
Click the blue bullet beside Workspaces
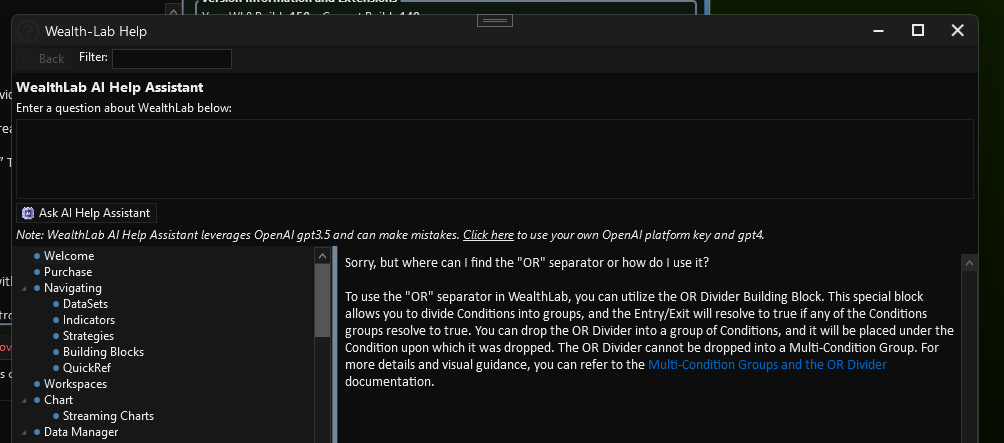(x=37, y=384)
